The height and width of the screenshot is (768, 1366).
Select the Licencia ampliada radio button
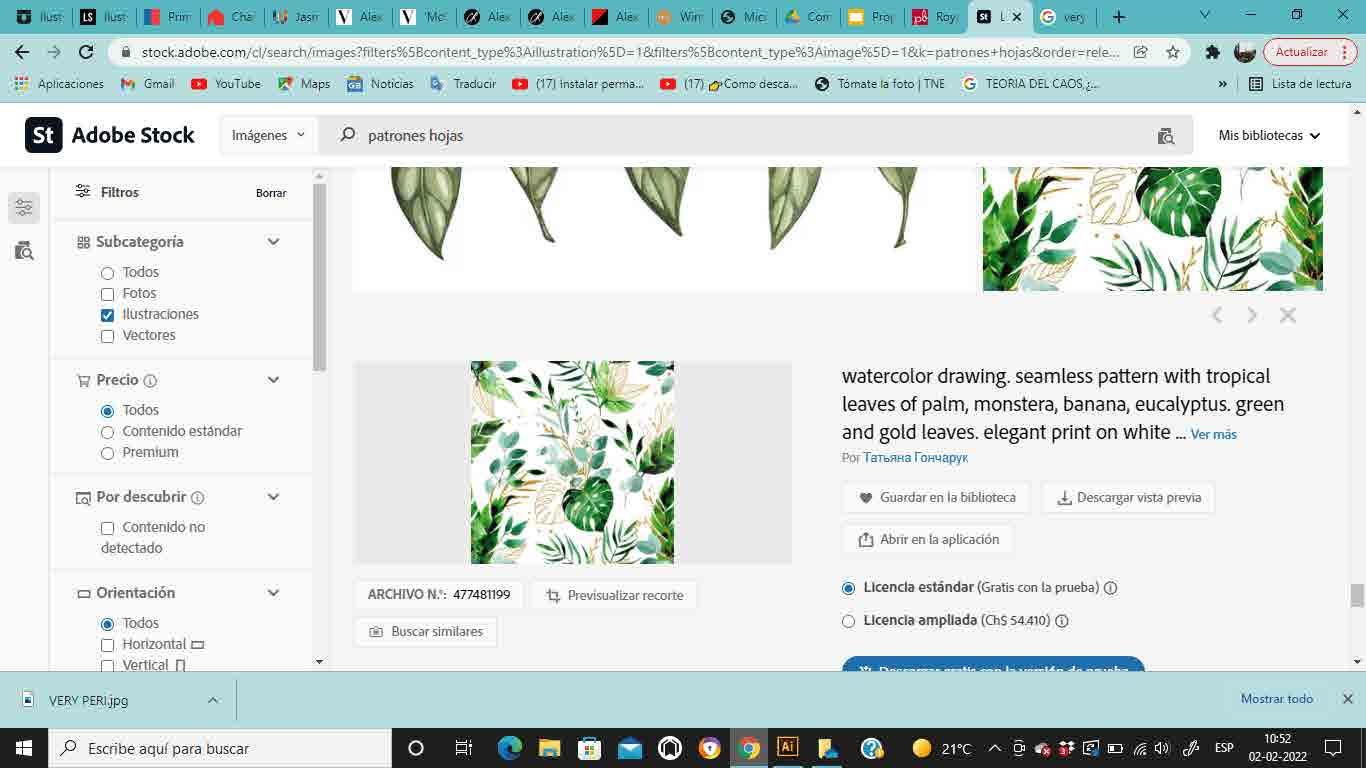(x=849, y=621)
